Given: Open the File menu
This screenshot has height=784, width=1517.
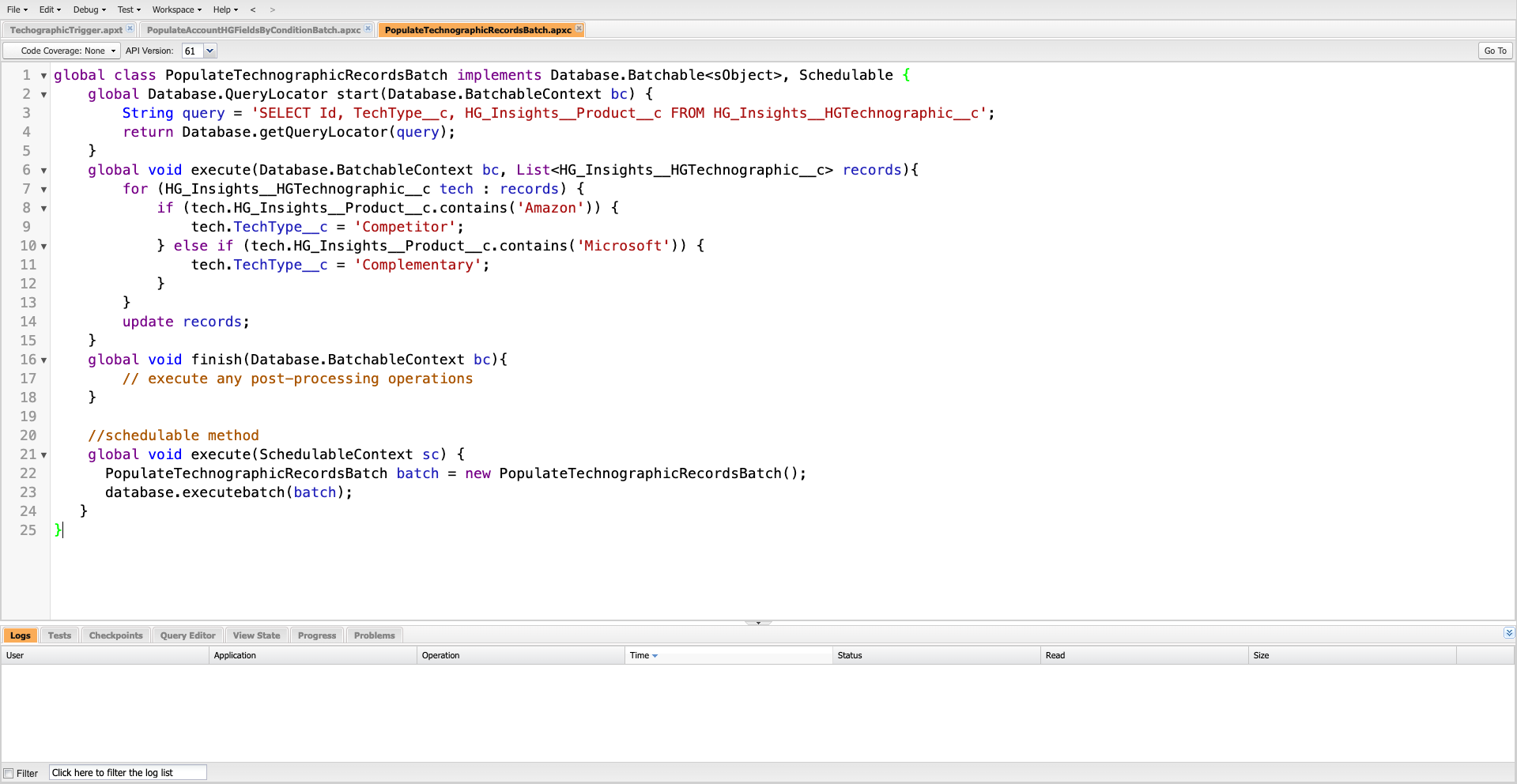Looking at the screenshot, I should (17, 9).
